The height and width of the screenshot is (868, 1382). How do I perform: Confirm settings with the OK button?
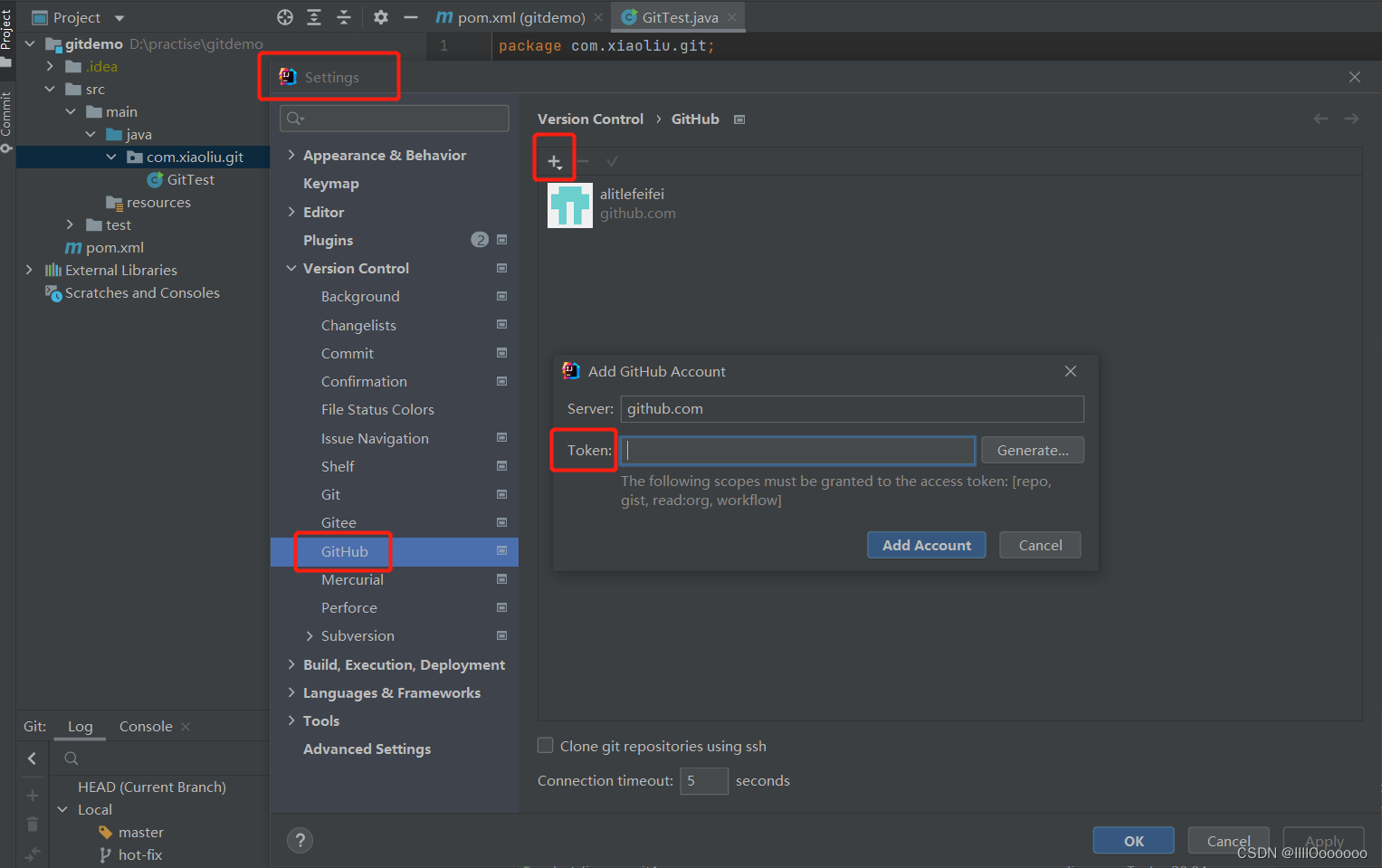click(x=1133, y=841)
